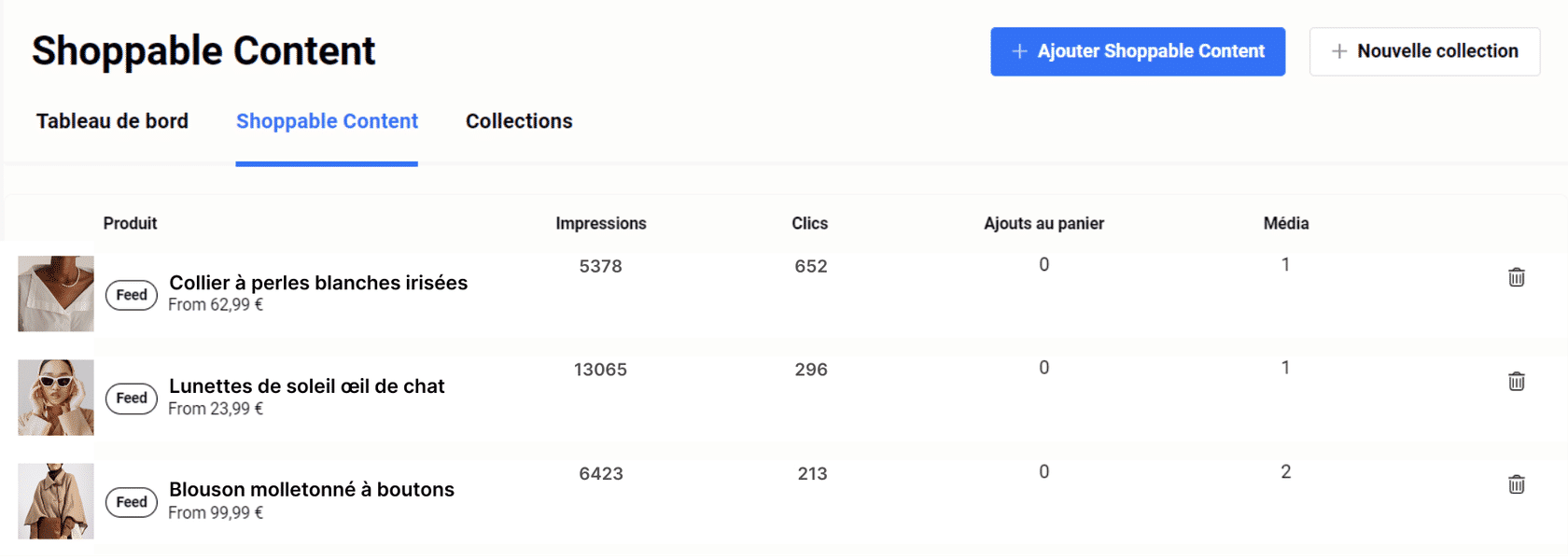Click trash icon for Lunettes de soleil
Screen dimensions: 1568x559
1516,381
